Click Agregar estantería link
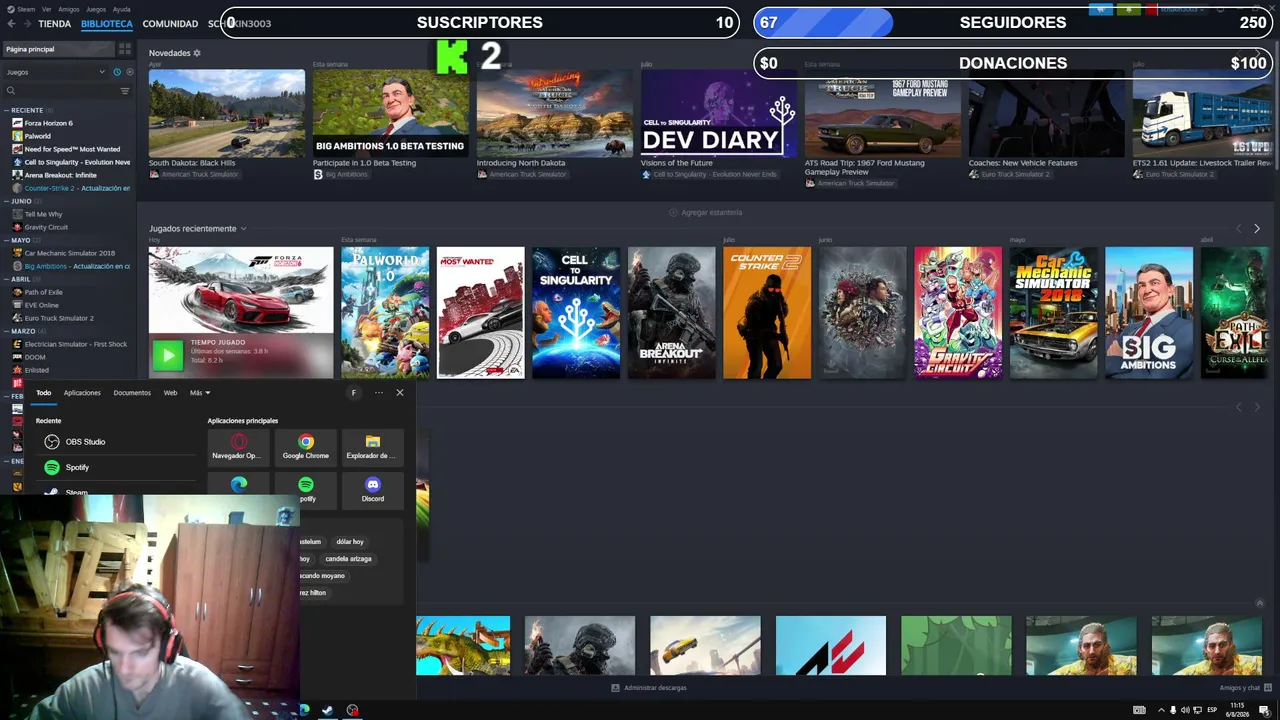Image resolution: width=1280 pixels, height=720 pixels. [x=706, y=212]
